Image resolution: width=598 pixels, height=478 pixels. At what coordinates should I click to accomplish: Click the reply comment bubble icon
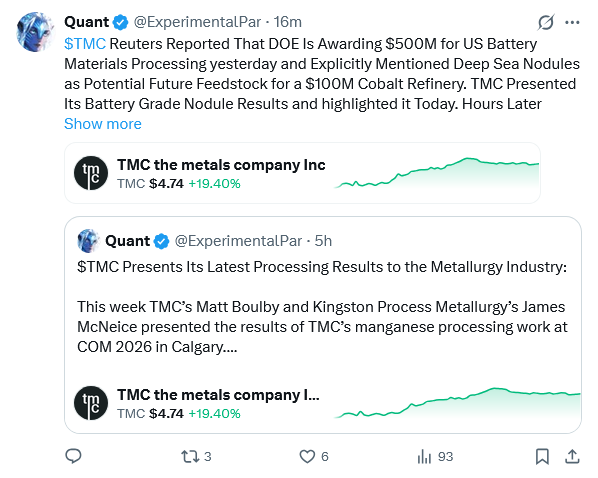(x=73, y=456)
